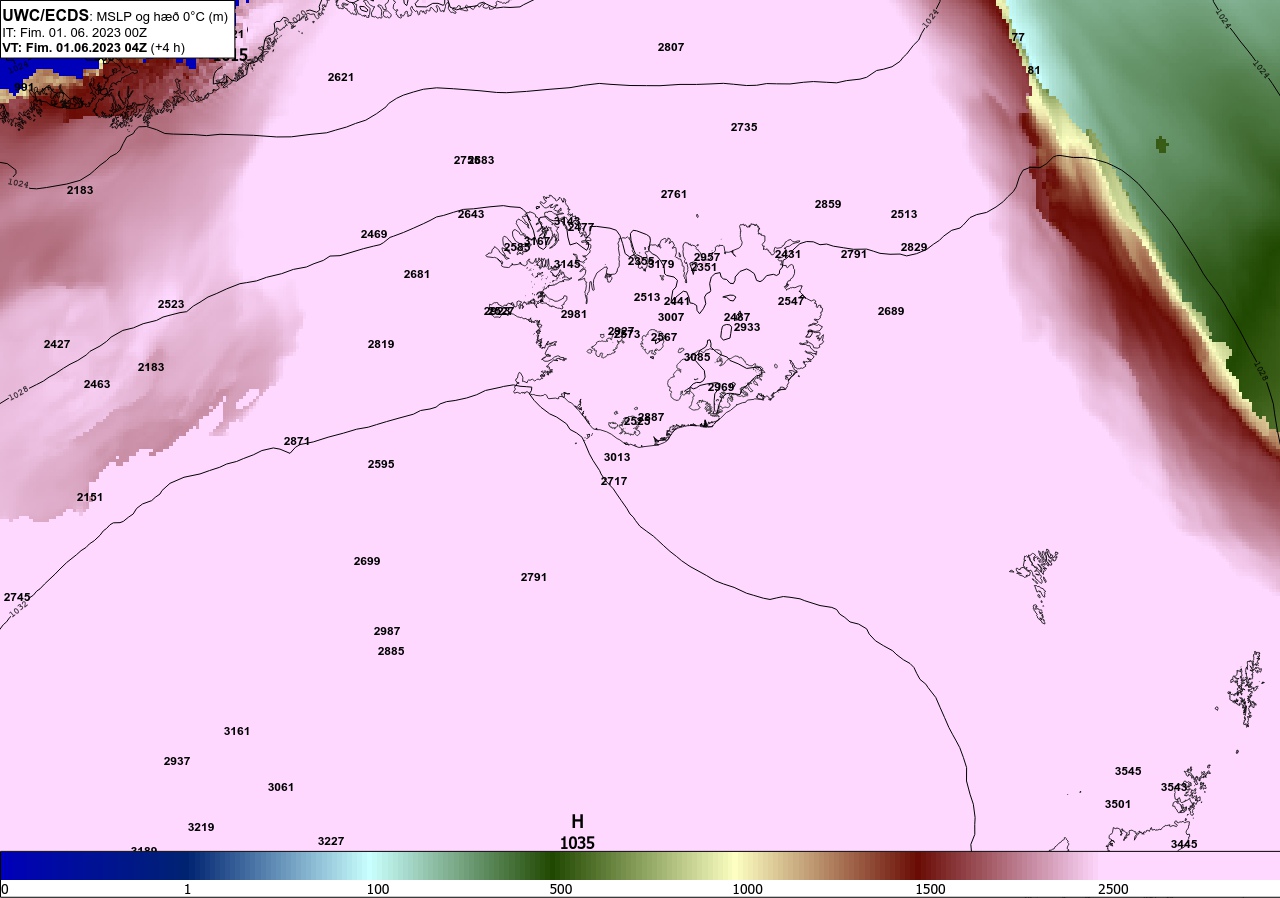Select the value 3219 near the bottom left
1280x898 pixels.
[201, 827]
